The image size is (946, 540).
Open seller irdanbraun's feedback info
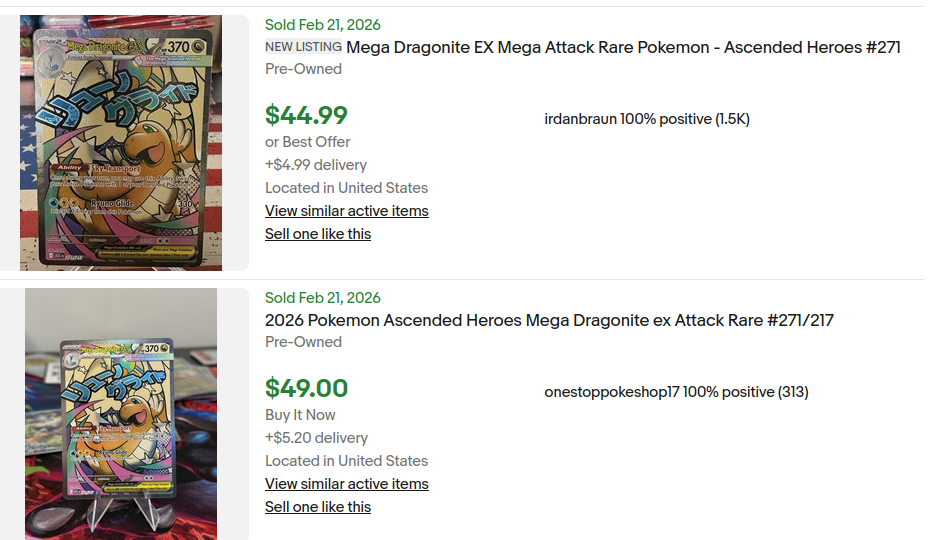646,119
